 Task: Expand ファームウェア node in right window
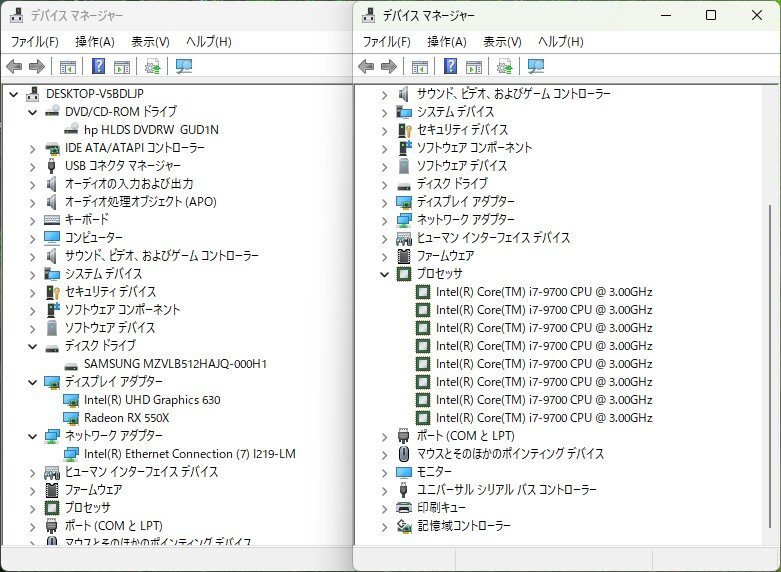coord(384,257)
